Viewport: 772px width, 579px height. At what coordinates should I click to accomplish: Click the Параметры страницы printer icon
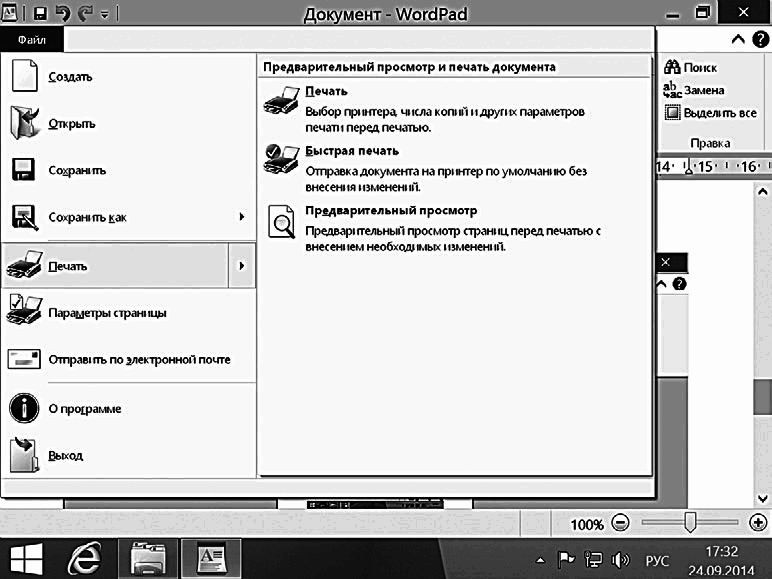(x=25, y=310)
